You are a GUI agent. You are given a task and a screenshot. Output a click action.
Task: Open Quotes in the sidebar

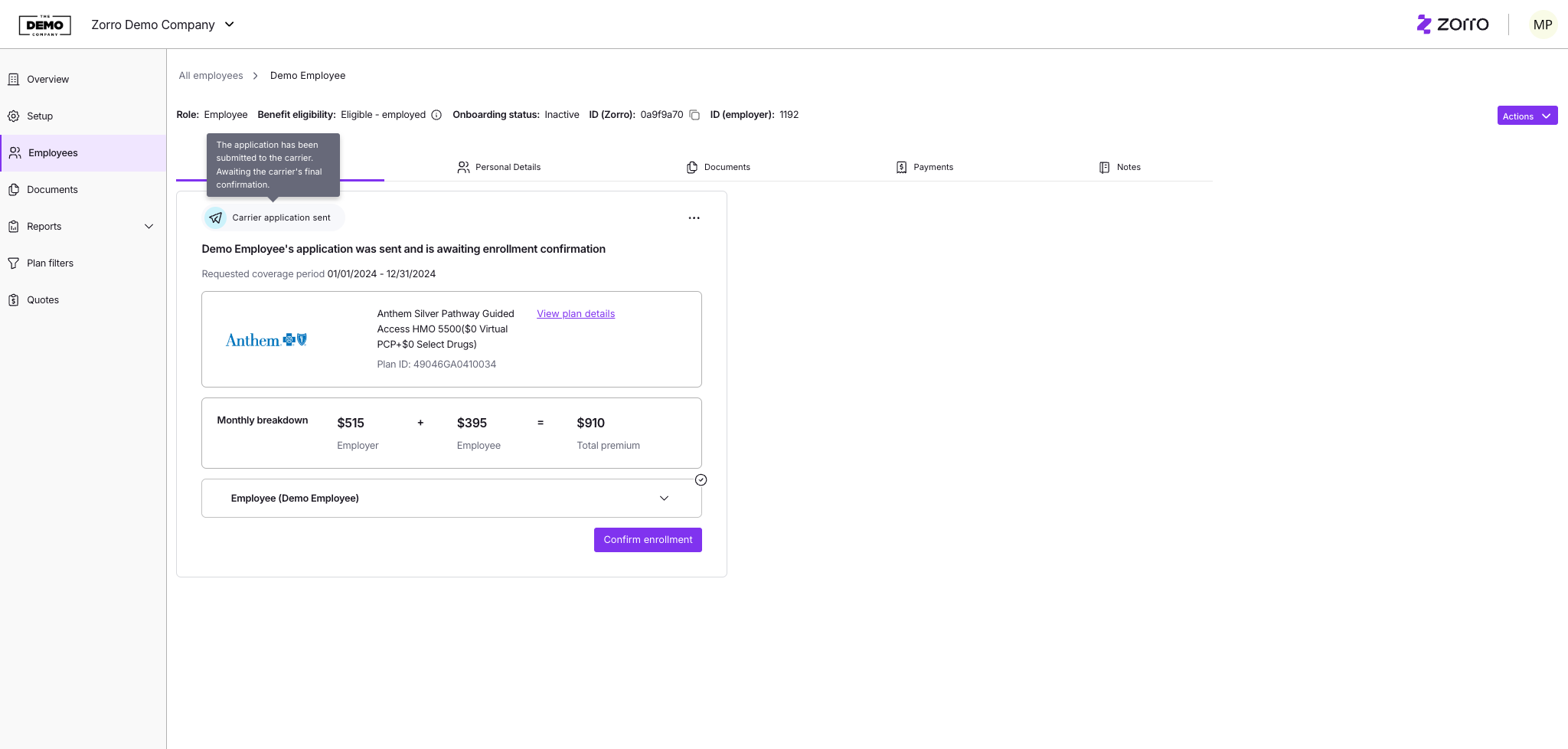43,300
